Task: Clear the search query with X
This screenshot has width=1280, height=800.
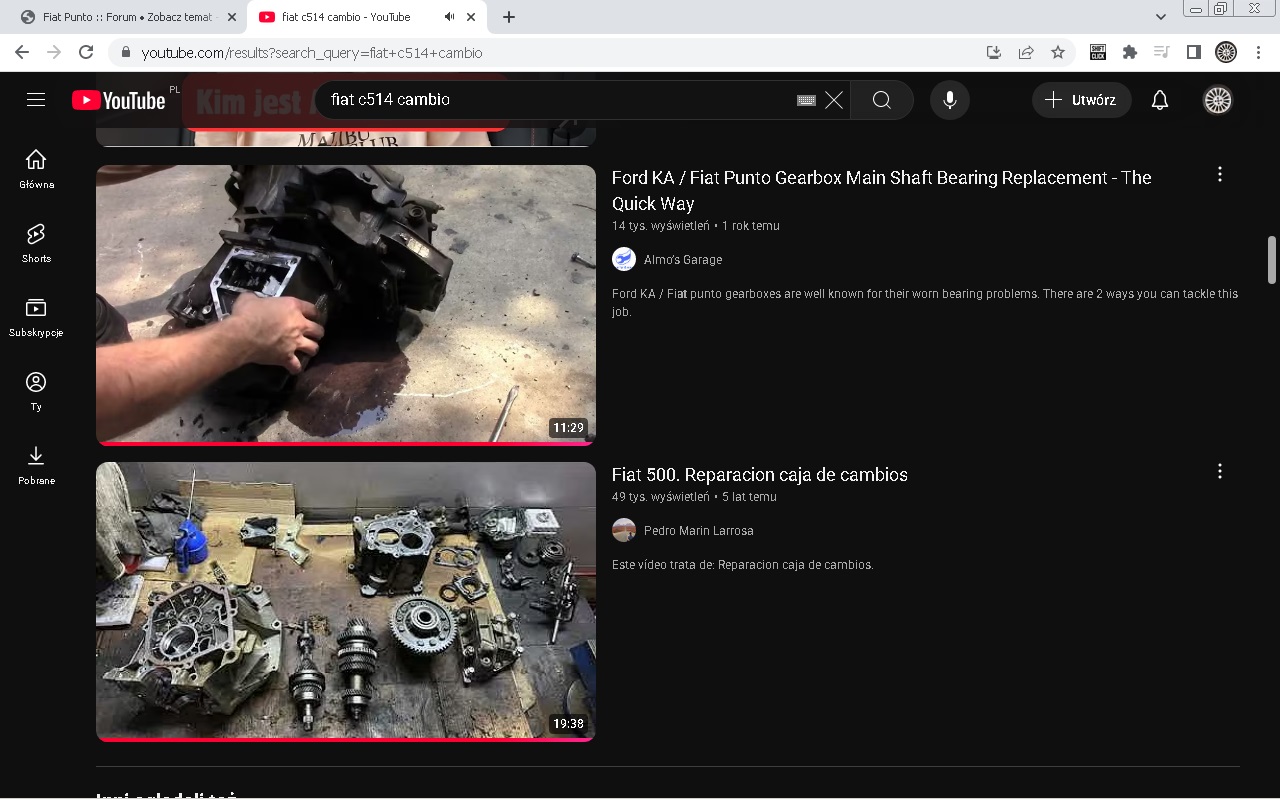Action: tap(834, 100)
